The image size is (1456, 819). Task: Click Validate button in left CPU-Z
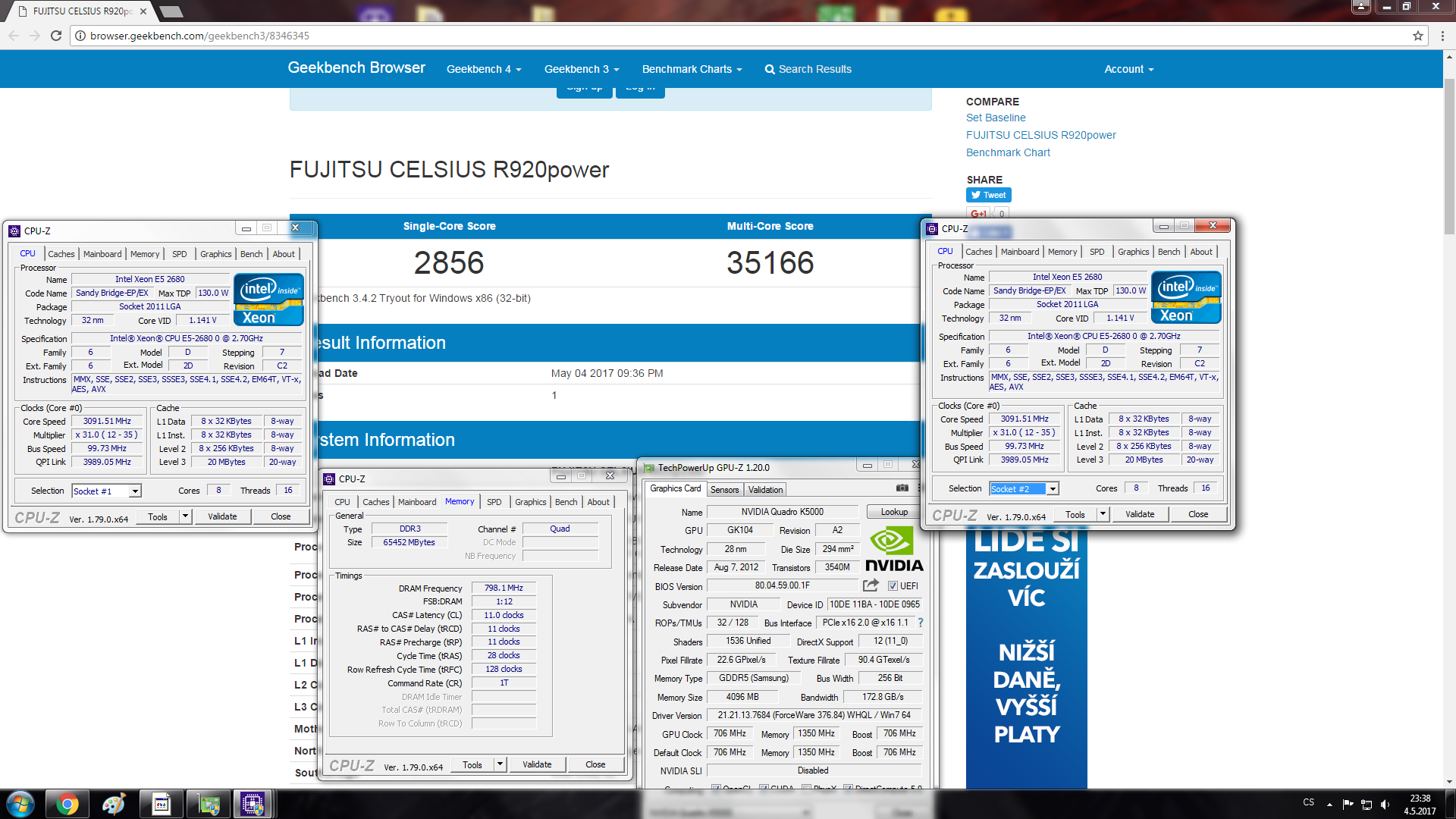tap(222, 516)
